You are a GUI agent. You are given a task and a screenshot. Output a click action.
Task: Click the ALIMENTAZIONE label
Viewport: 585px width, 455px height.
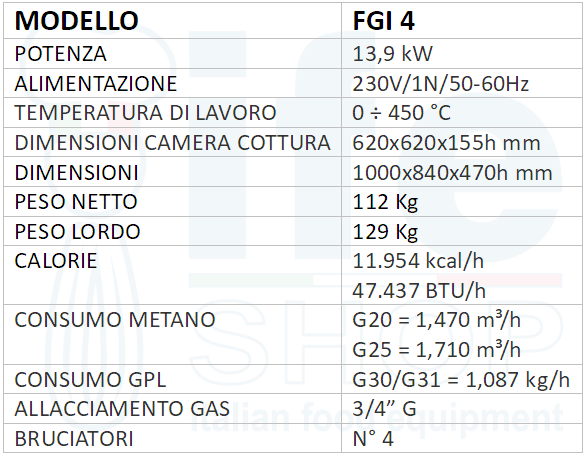tap(96, 84)
